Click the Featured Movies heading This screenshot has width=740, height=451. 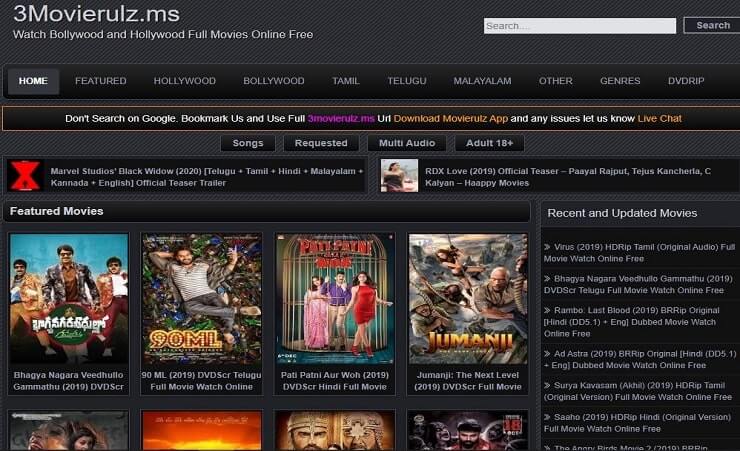[57, 211]
